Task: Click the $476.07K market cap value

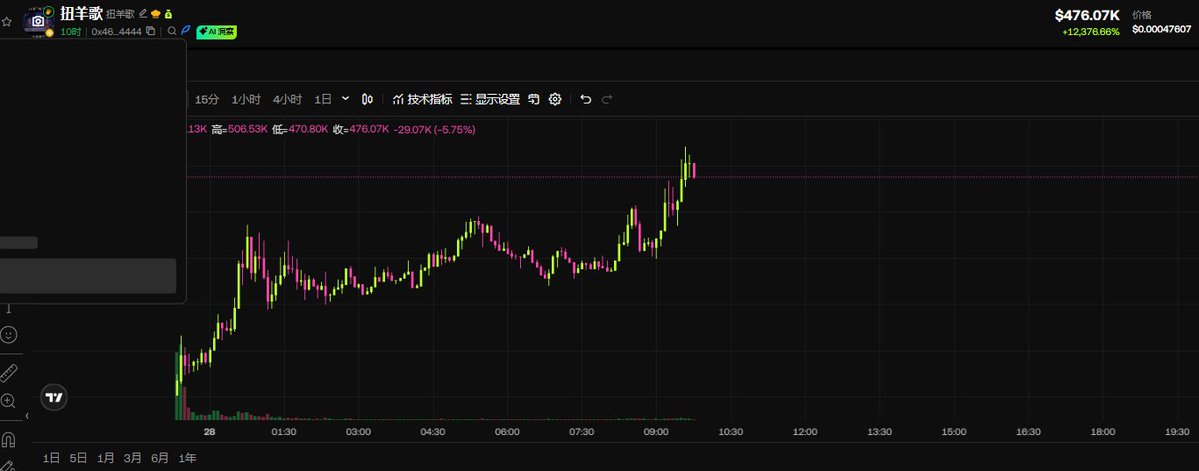Action: (x=1087, y=15)
